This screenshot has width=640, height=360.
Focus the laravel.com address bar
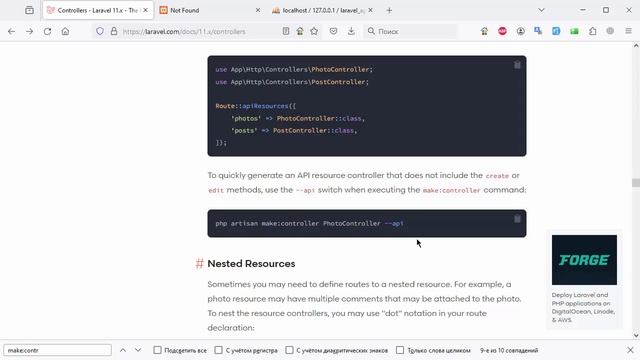point(184,31)
